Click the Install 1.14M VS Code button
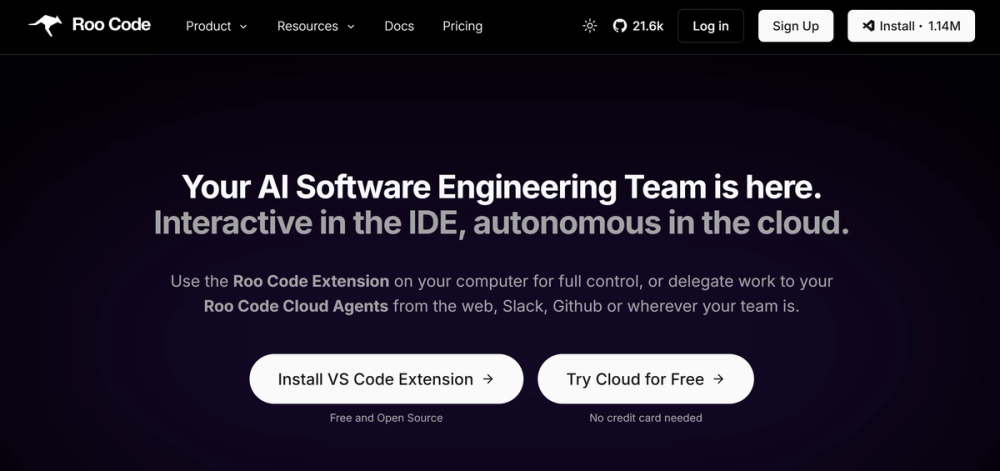 click(911, 26)
